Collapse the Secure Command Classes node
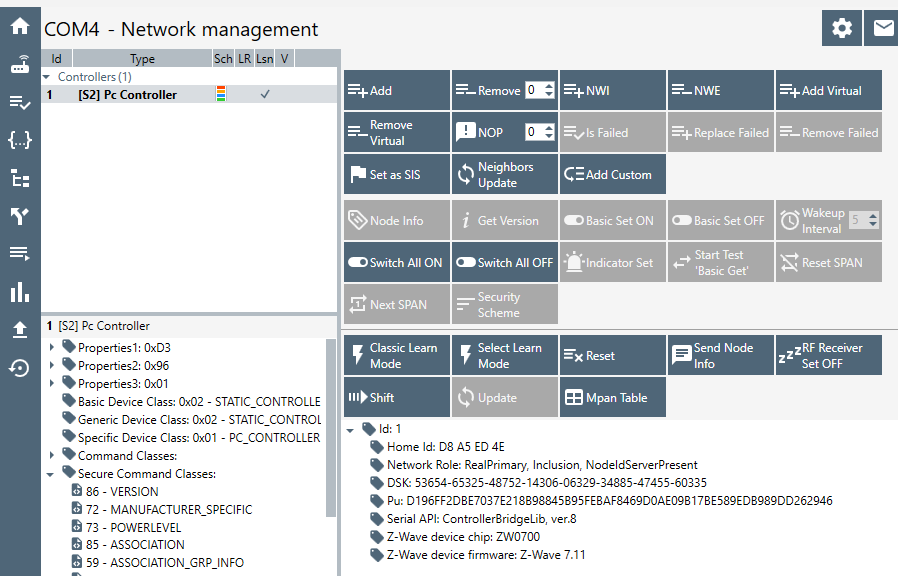The image size is (898, 576). (52, 473)
